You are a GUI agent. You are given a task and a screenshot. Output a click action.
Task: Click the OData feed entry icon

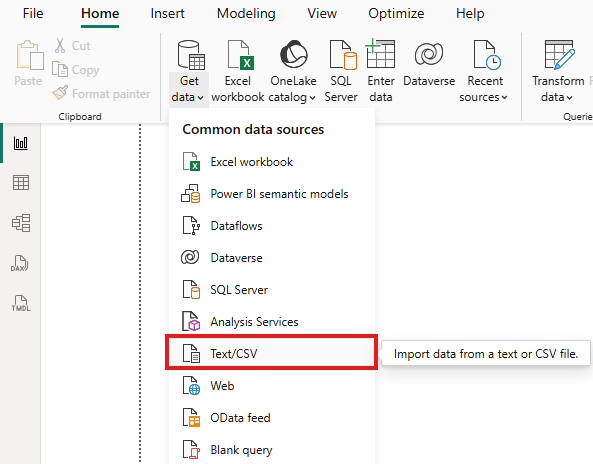coord(191,417)
